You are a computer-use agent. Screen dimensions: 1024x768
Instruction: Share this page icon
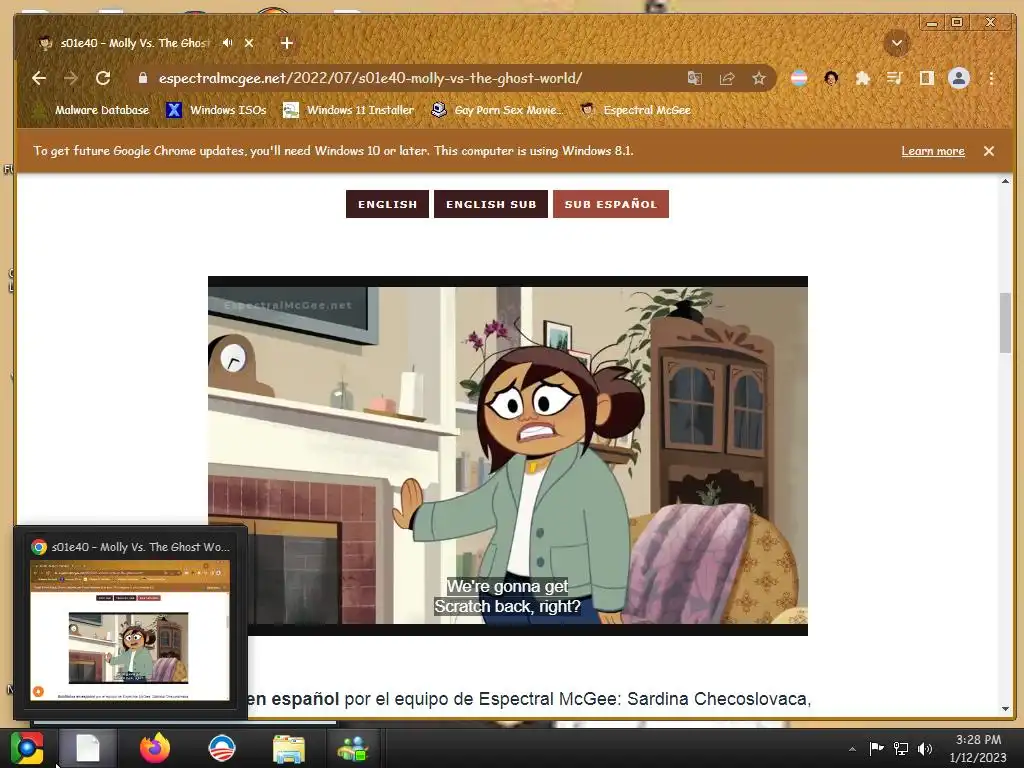coord(726,78)
